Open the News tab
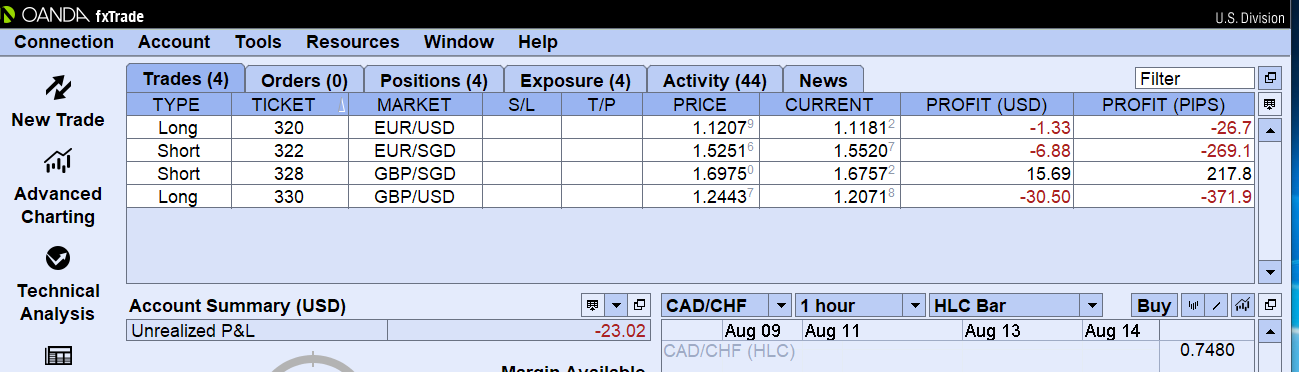Image resolution: width=1299 pixels, height=372 pixels. 823,80
